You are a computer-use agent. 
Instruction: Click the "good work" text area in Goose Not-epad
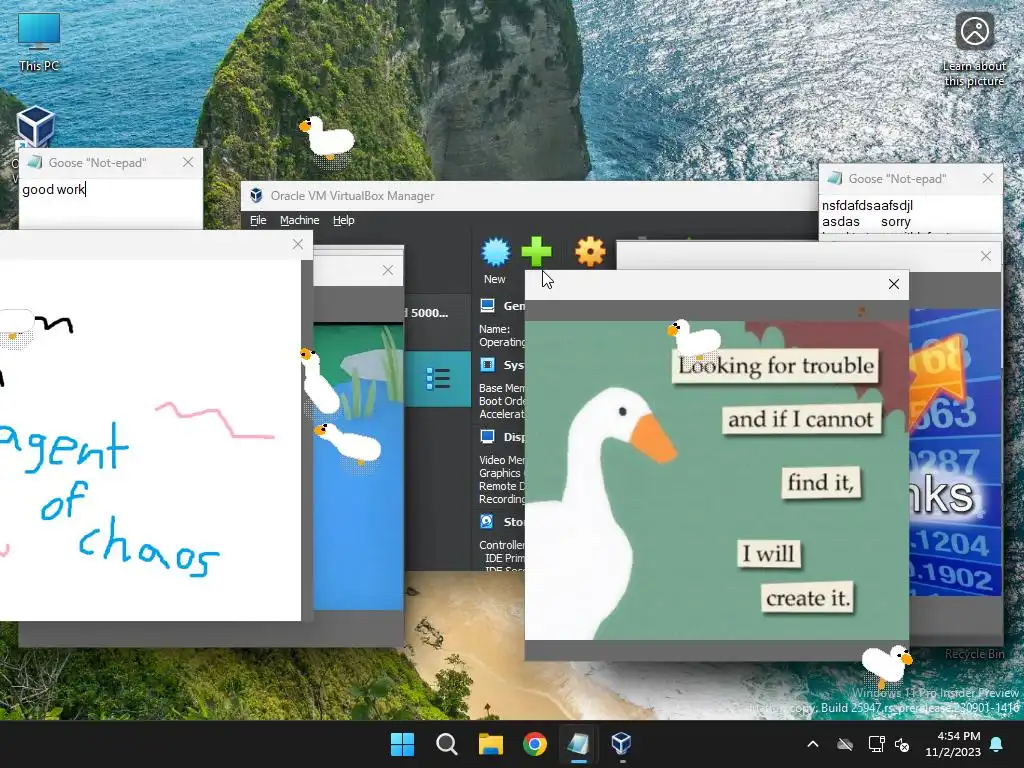pos(110,203)
